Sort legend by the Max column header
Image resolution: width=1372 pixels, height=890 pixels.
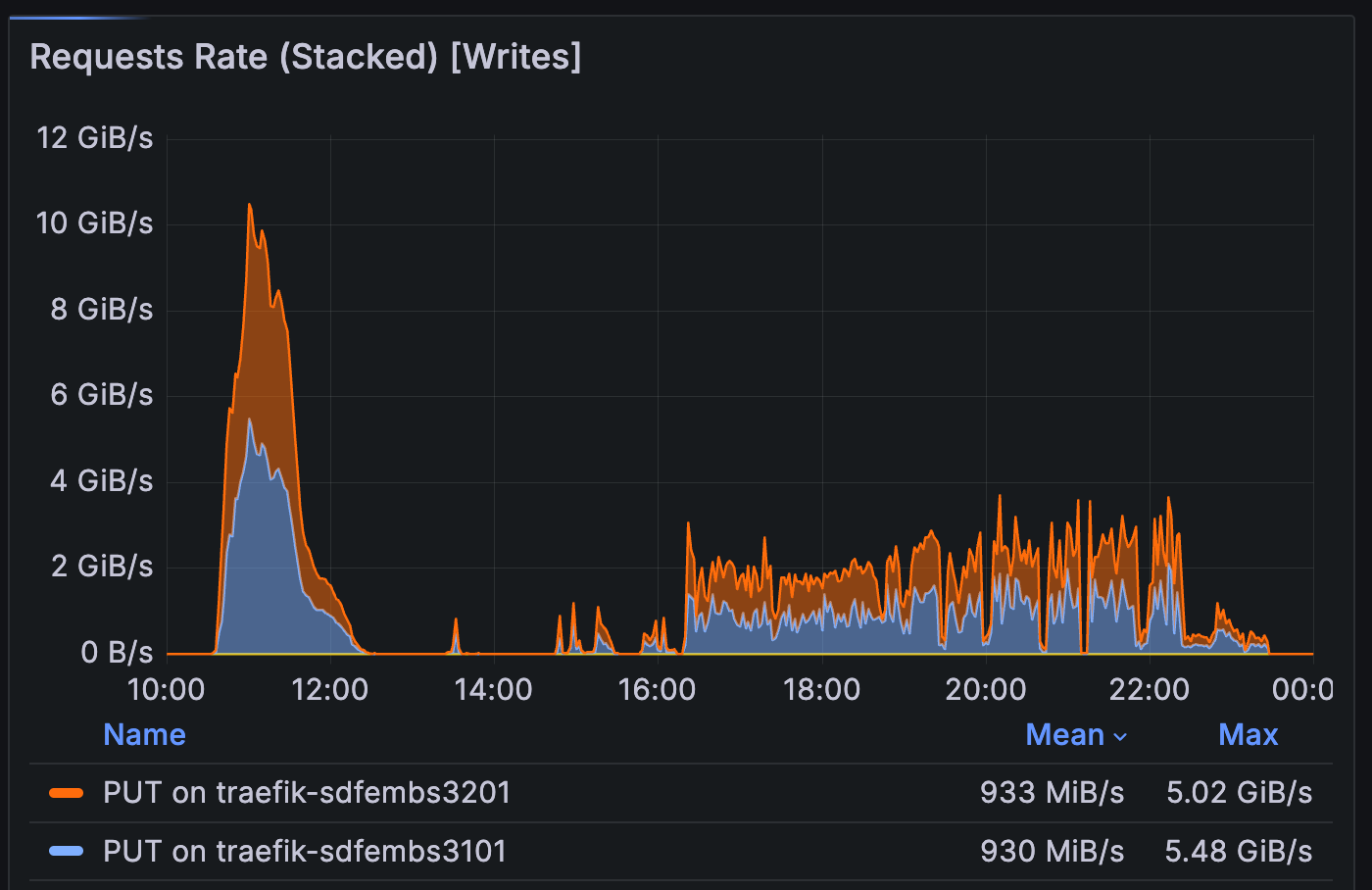pyautogui.click(x=1248, y=734)
